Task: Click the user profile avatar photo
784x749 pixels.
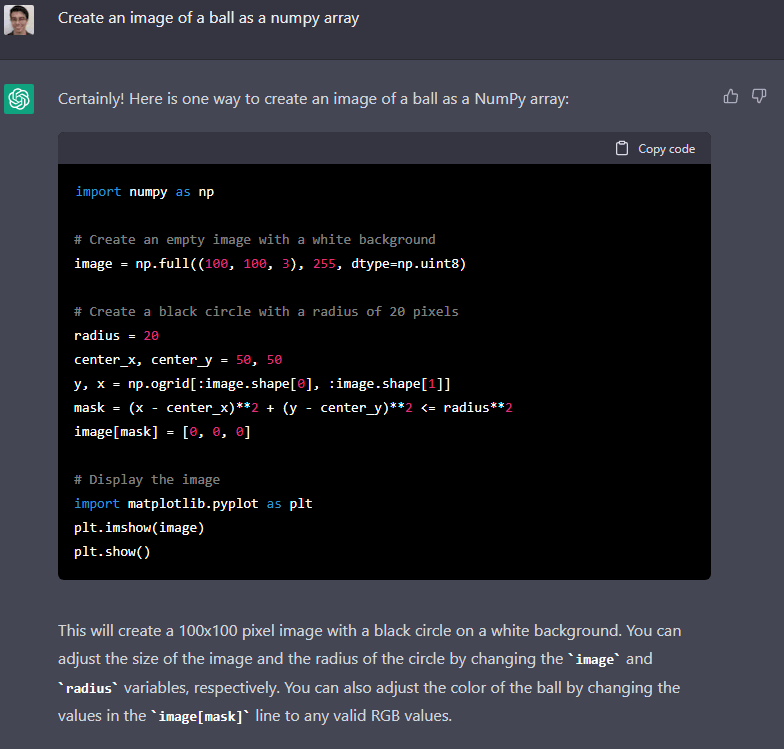Action: pos(19,19)
